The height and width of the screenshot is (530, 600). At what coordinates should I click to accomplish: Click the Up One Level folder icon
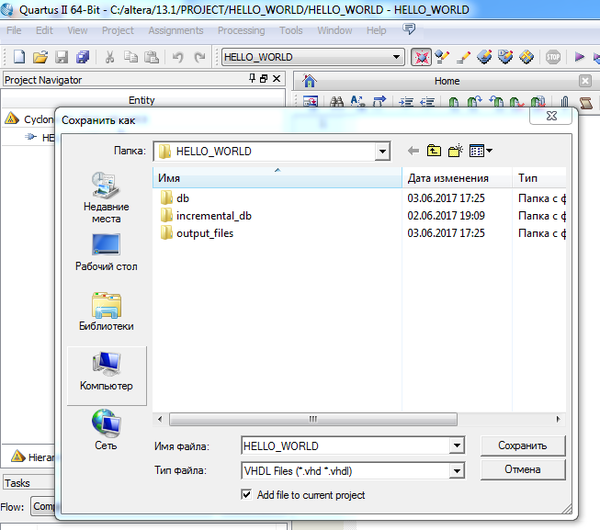pos(434,151)
